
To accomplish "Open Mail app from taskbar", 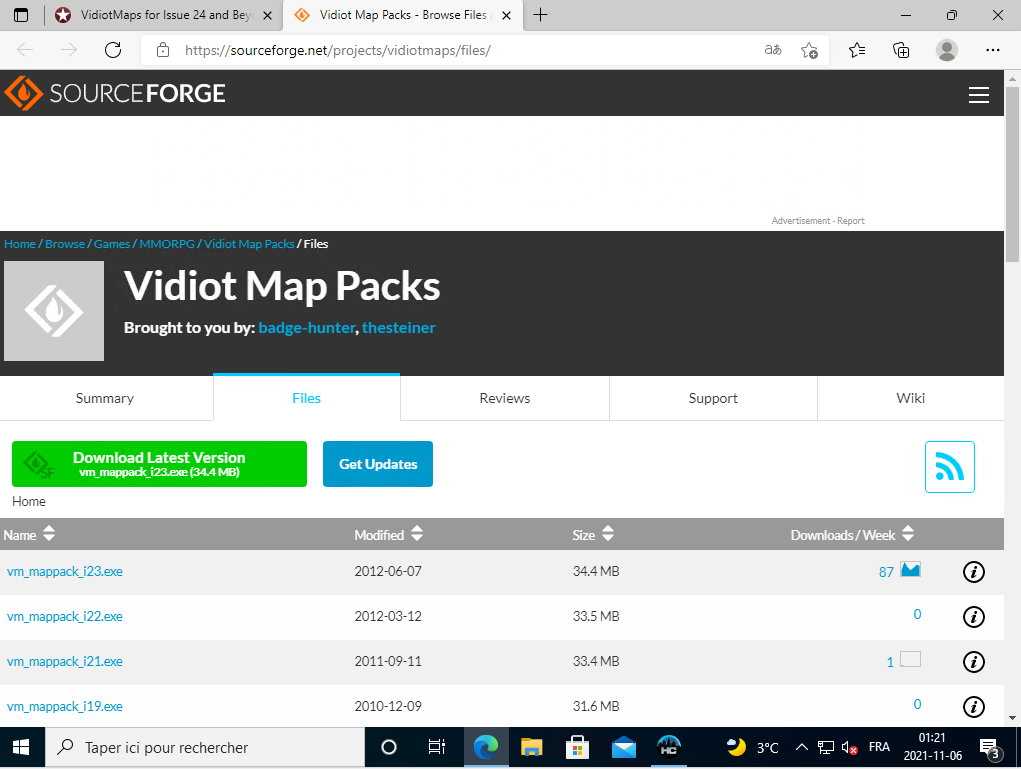I will (x=623, y=748).
